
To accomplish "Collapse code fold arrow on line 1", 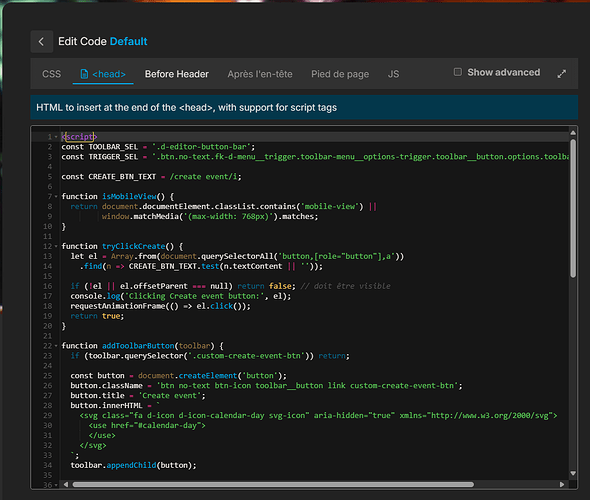I will pos(56,137).
